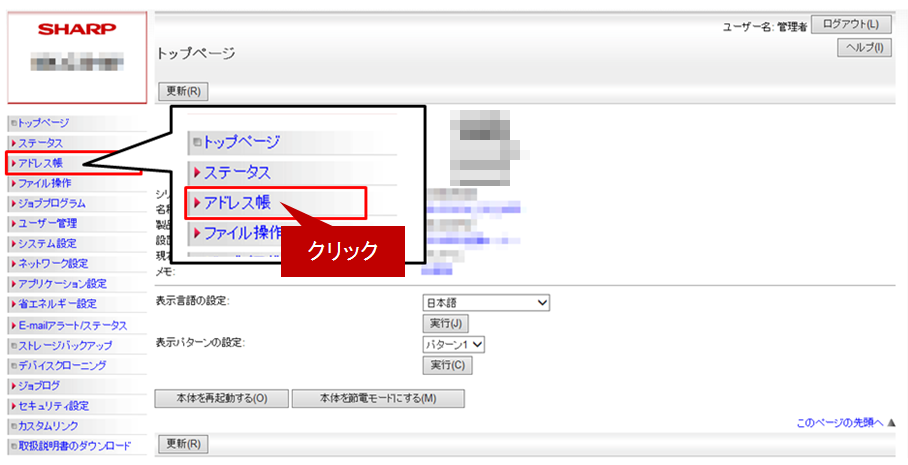Click the 実行(C) button
The width and height of the screenshot is (908, 465).
pyautogui.click(x=447, y=365)
